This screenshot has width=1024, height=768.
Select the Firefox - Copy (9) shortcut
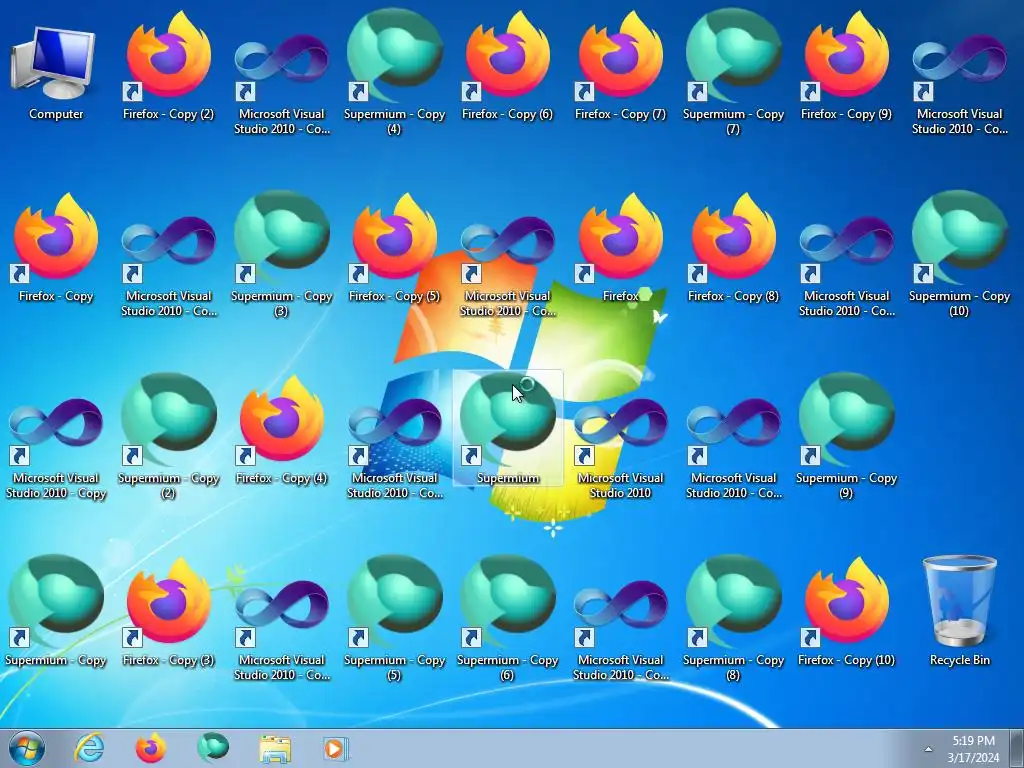[x=846, y=65]
